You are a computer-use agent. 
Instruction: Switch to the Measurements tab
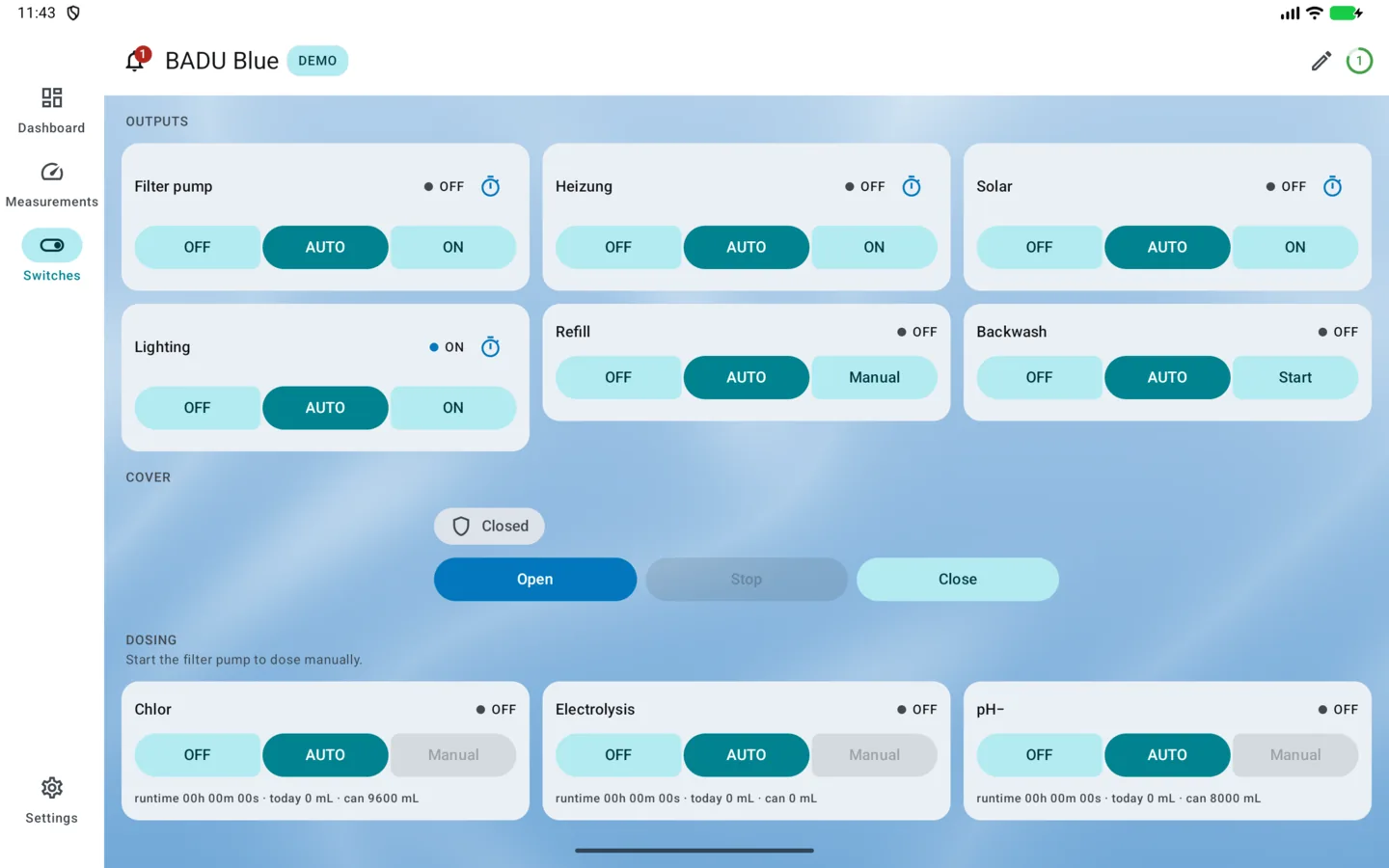coord(52,202)
